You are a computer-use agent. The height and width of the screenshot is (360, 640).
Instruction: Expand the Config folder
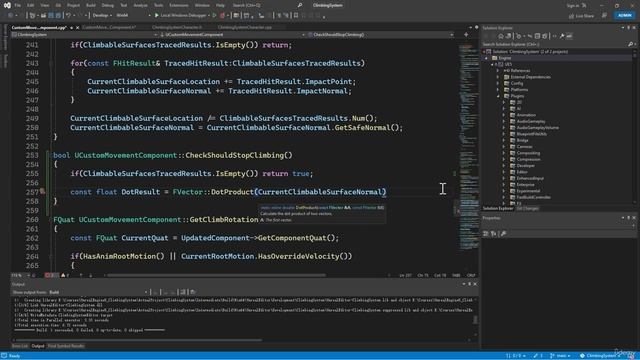click(498, 83)
